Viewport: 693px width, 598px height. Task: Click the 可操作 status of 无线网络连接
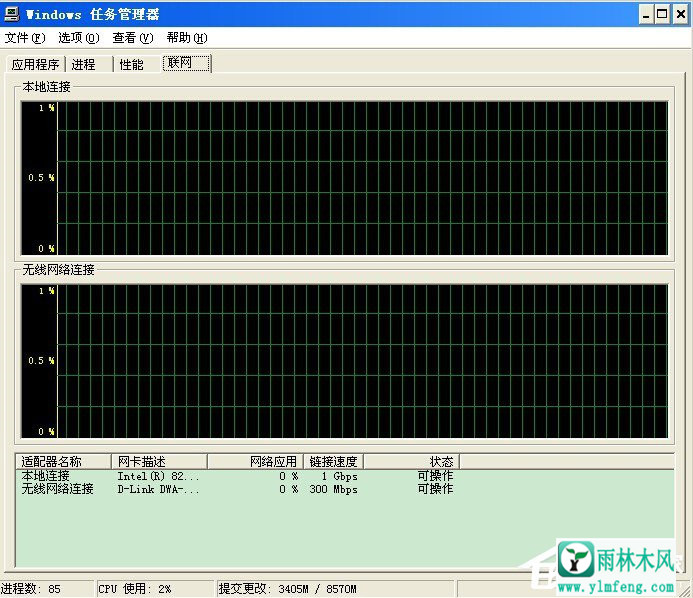435,489
